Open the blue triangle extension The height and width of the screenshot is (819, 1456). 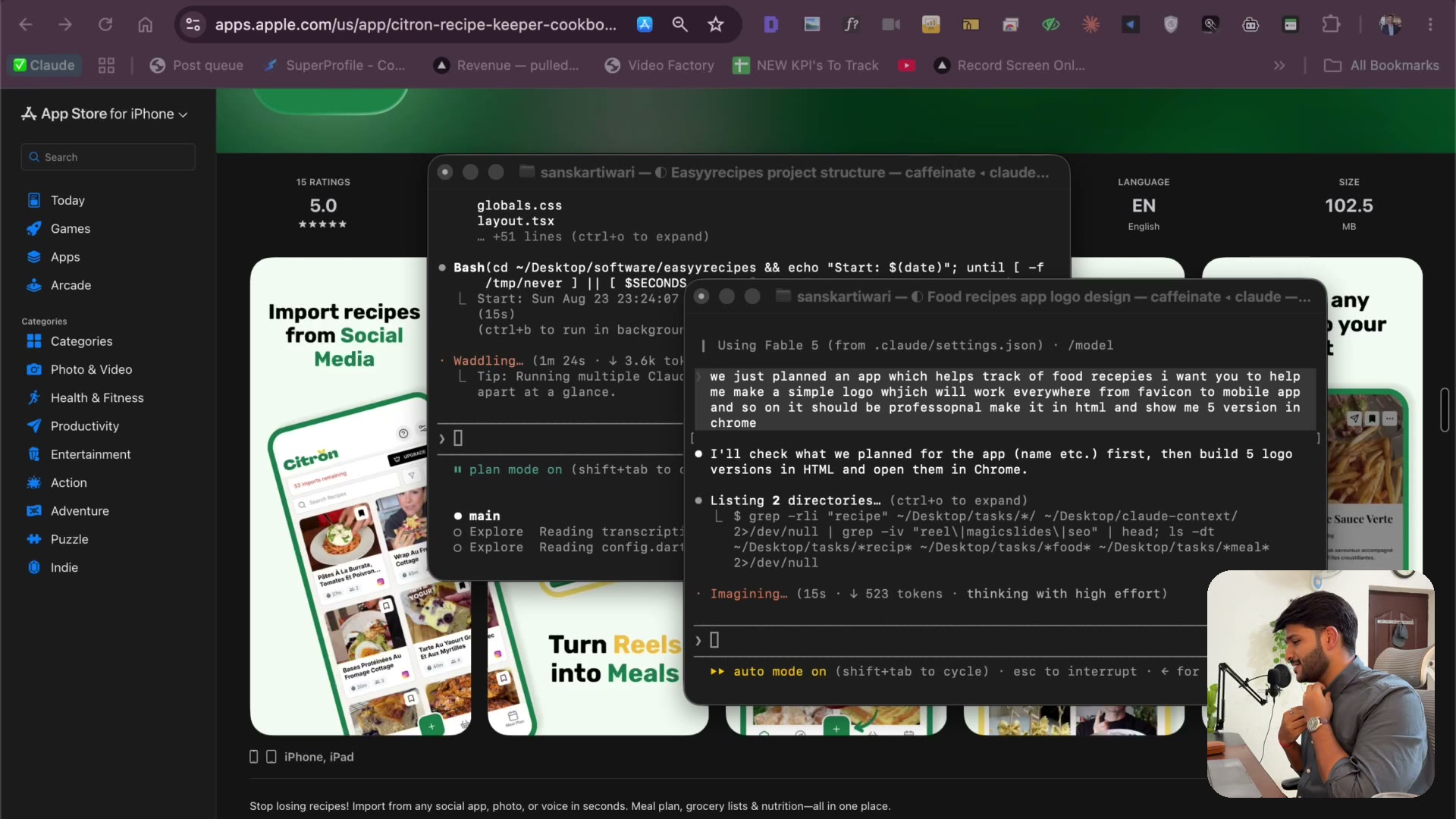click(x=1131, y=24)
